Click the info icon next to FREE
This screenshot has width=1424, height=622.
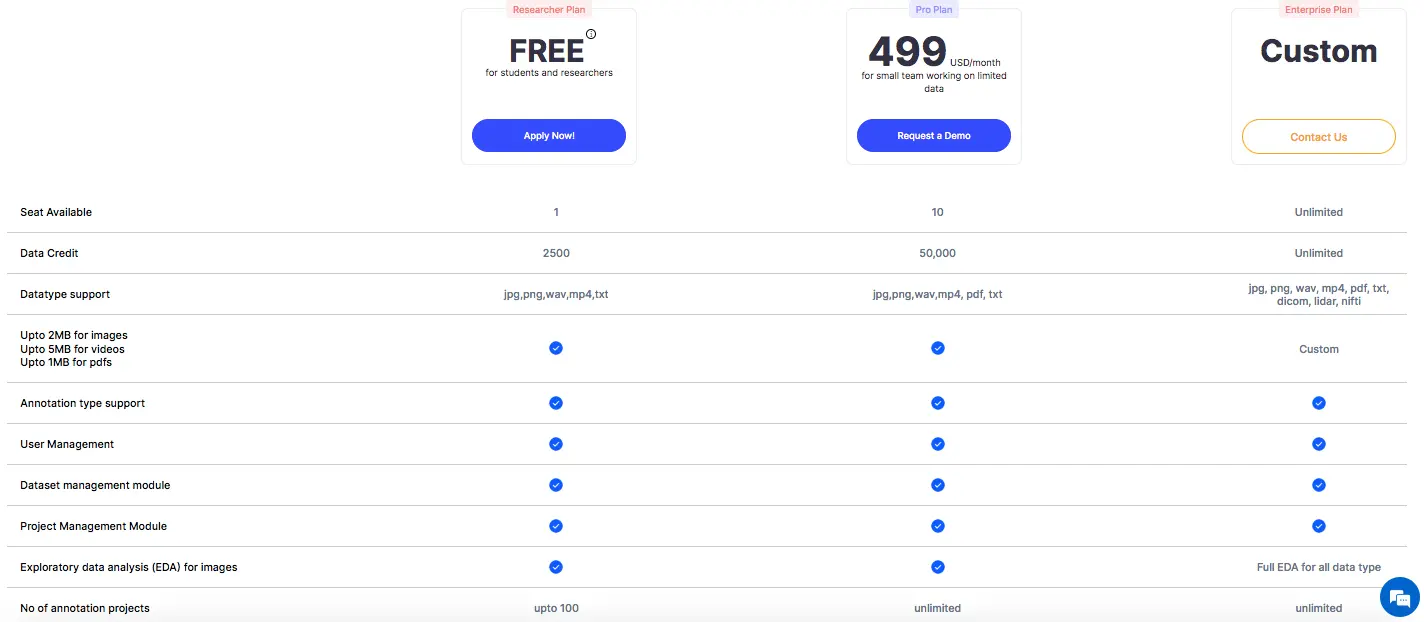tap(591, 34)
